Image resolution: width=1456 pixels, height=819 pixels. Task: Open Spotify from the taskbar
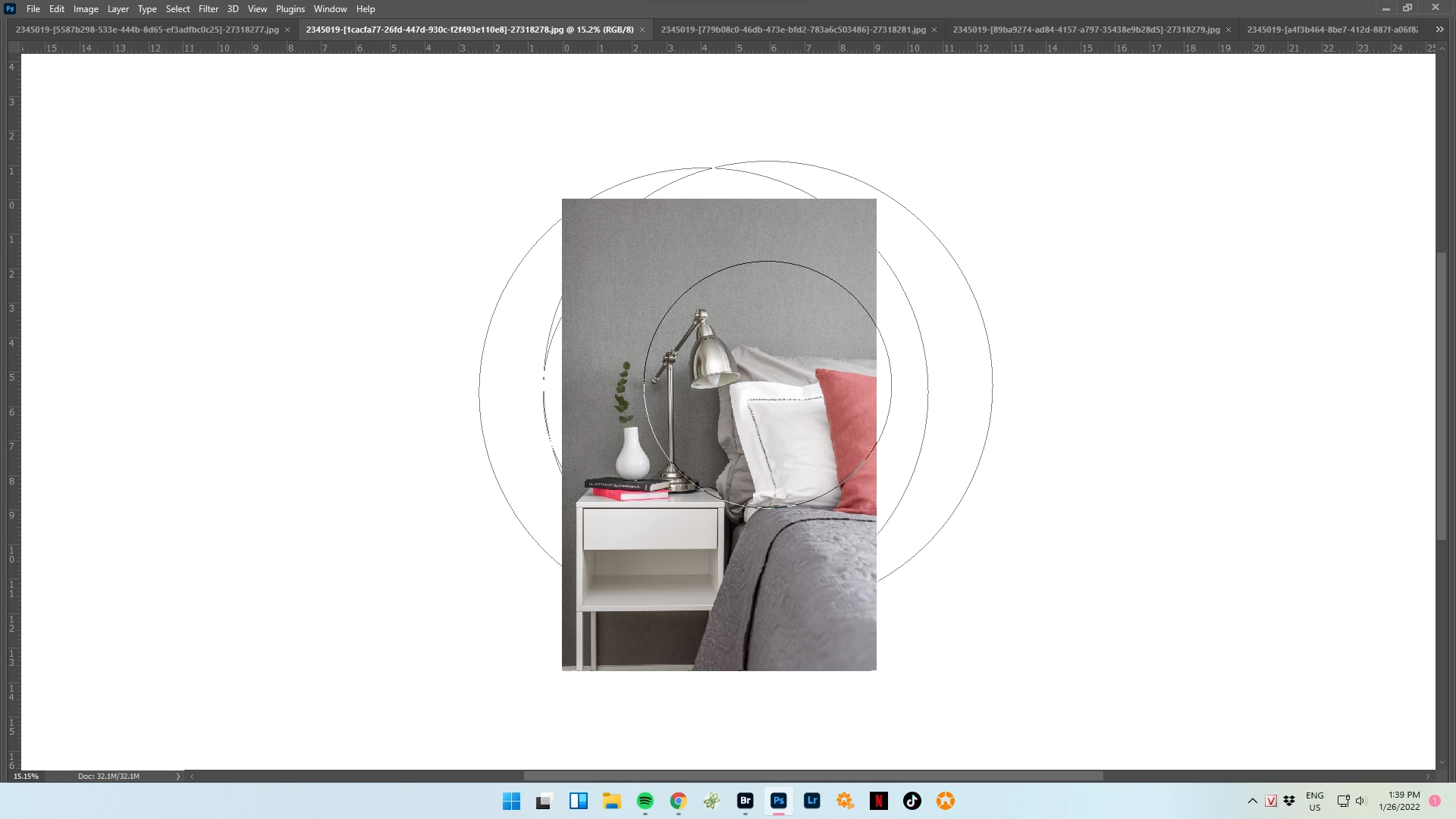tap(645, 801)
